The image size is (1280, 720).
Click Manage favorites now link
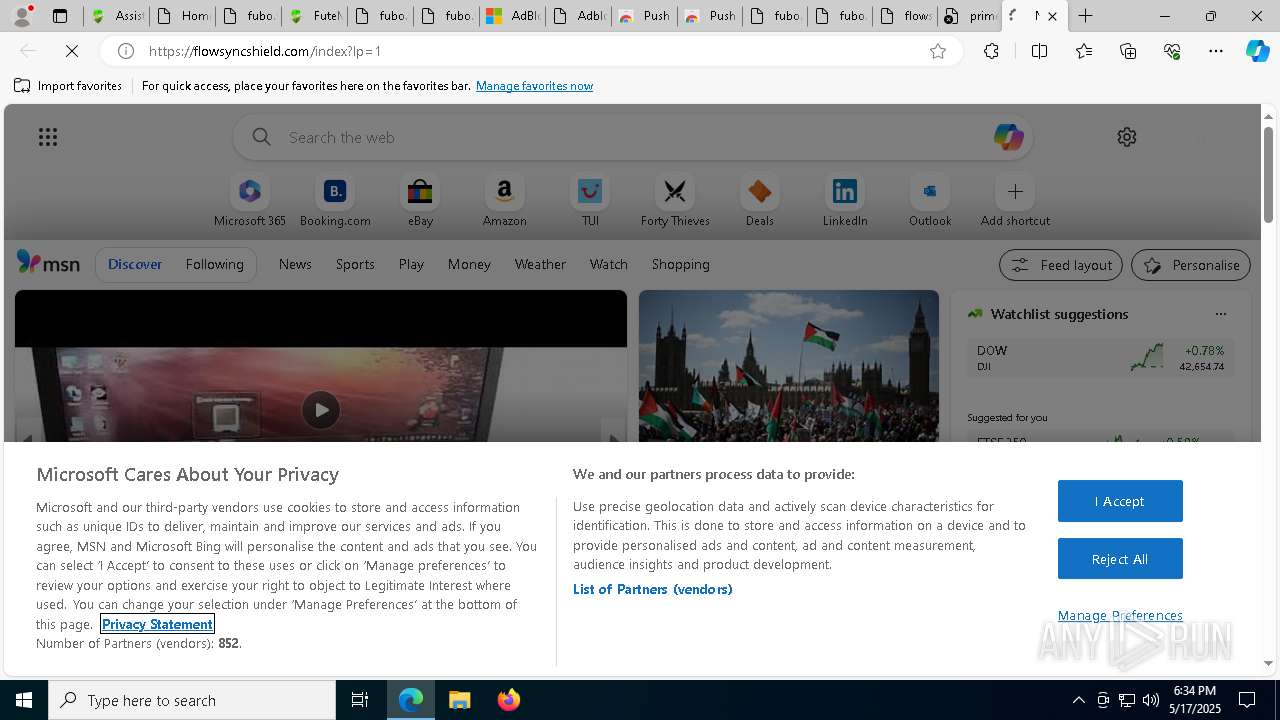(534, 86)
